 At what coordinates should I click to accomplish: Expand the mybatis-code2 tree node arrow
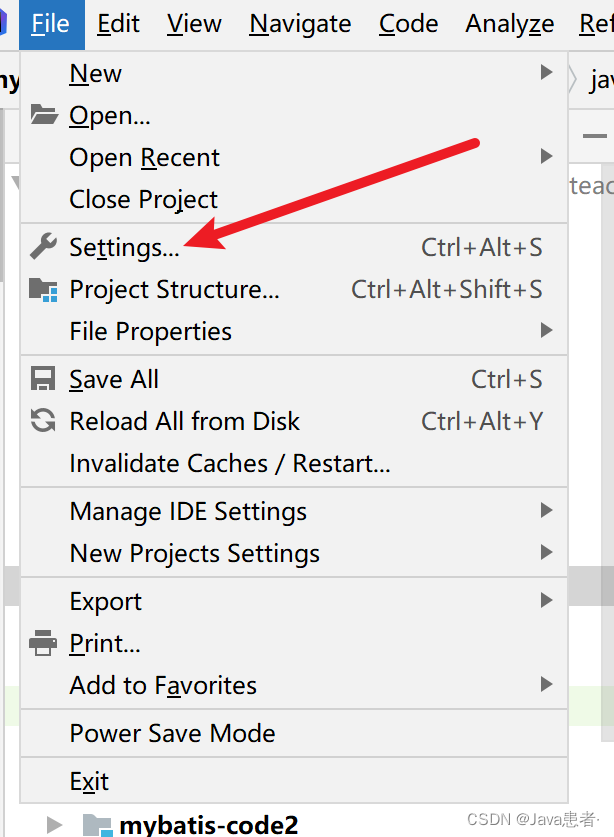click(x=54, y=825)
